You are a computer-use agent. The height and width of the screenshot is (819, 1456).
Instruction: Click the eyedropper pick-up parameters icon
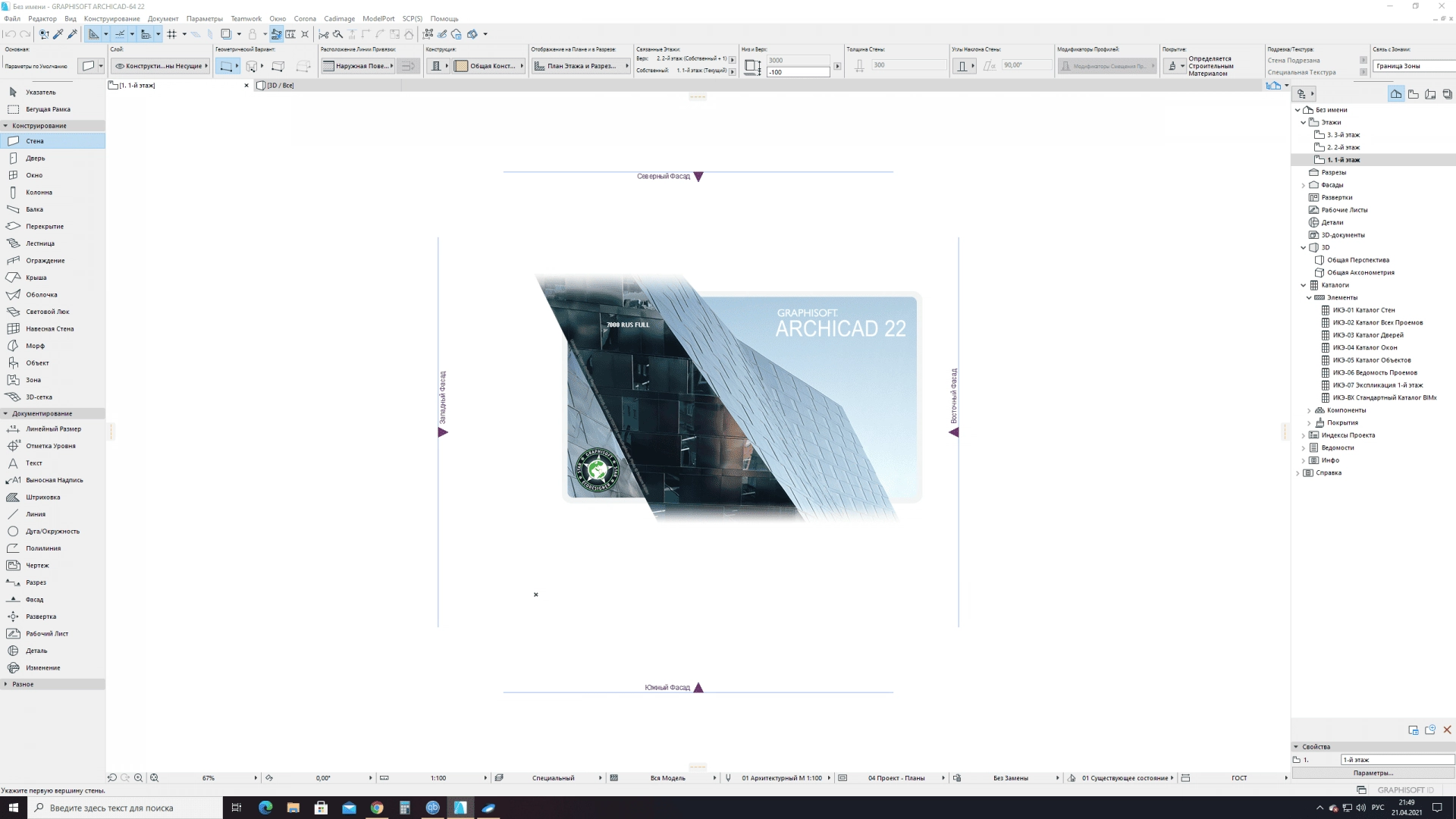(x=58, y=34)
